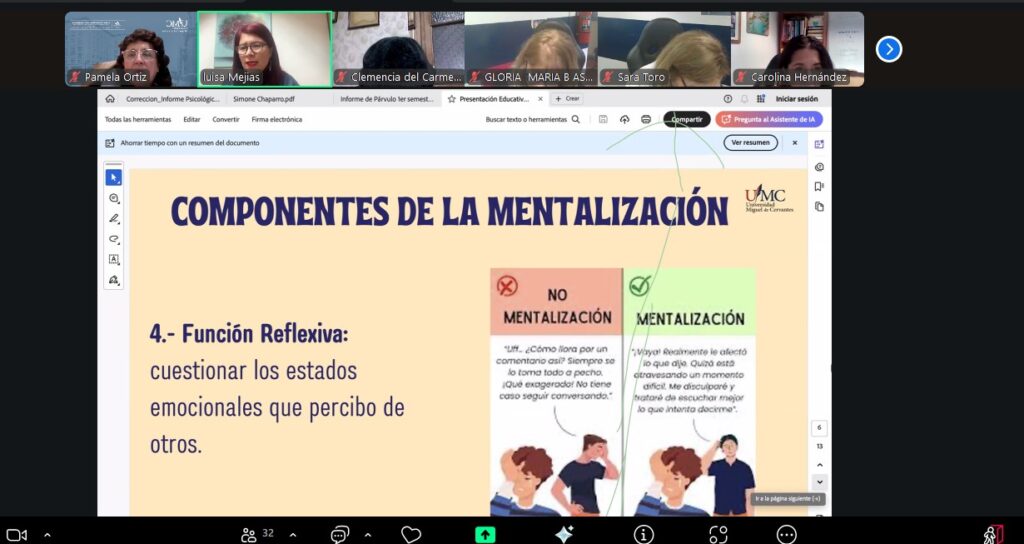Select the arrow selection tool in Acrobat
Viewport: 1024px width, 544px height.
(114, 177)
